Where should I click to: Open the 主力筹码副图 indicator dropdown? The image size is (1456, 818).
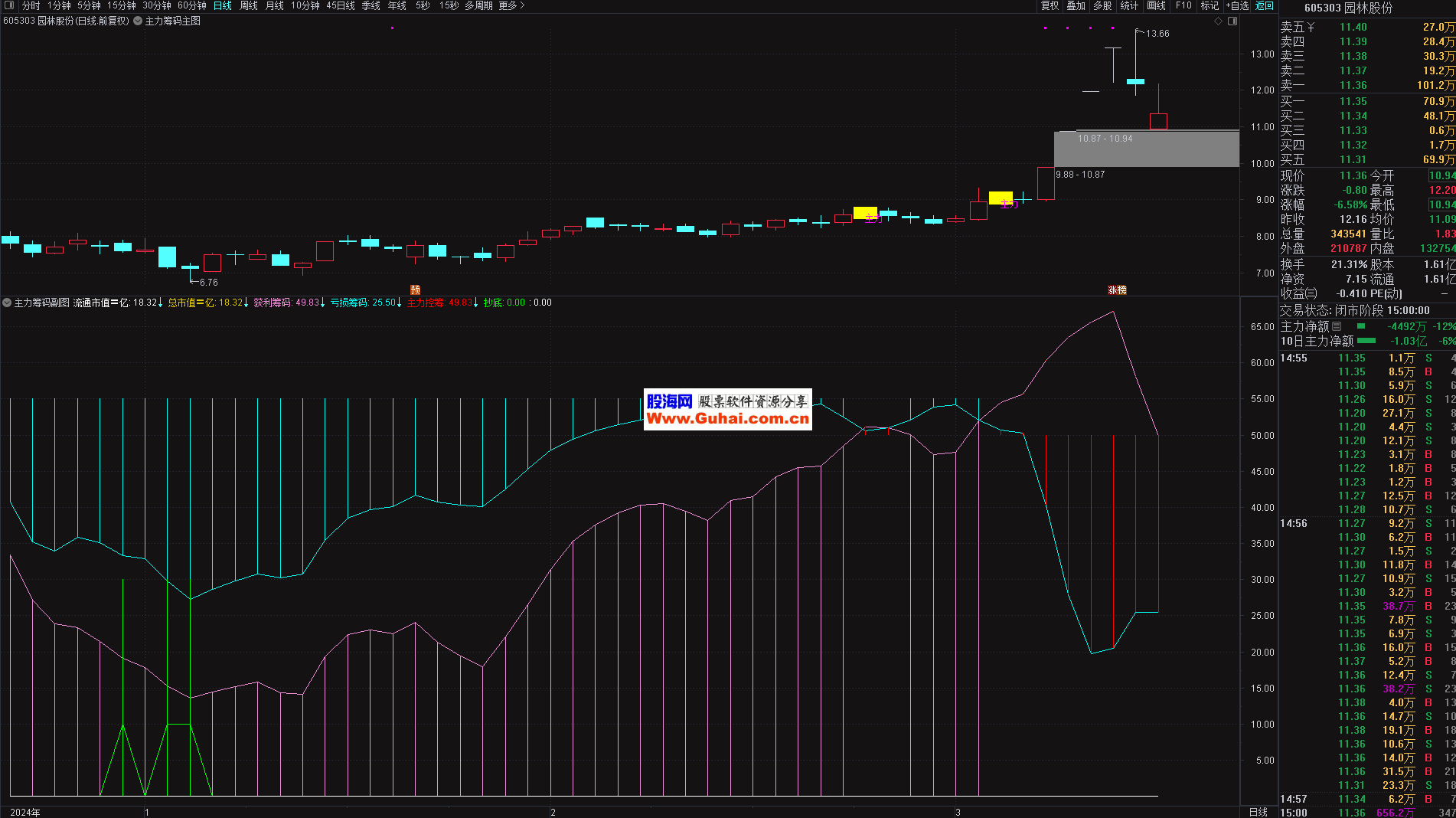pyautogui.click(x=7, y=303)
